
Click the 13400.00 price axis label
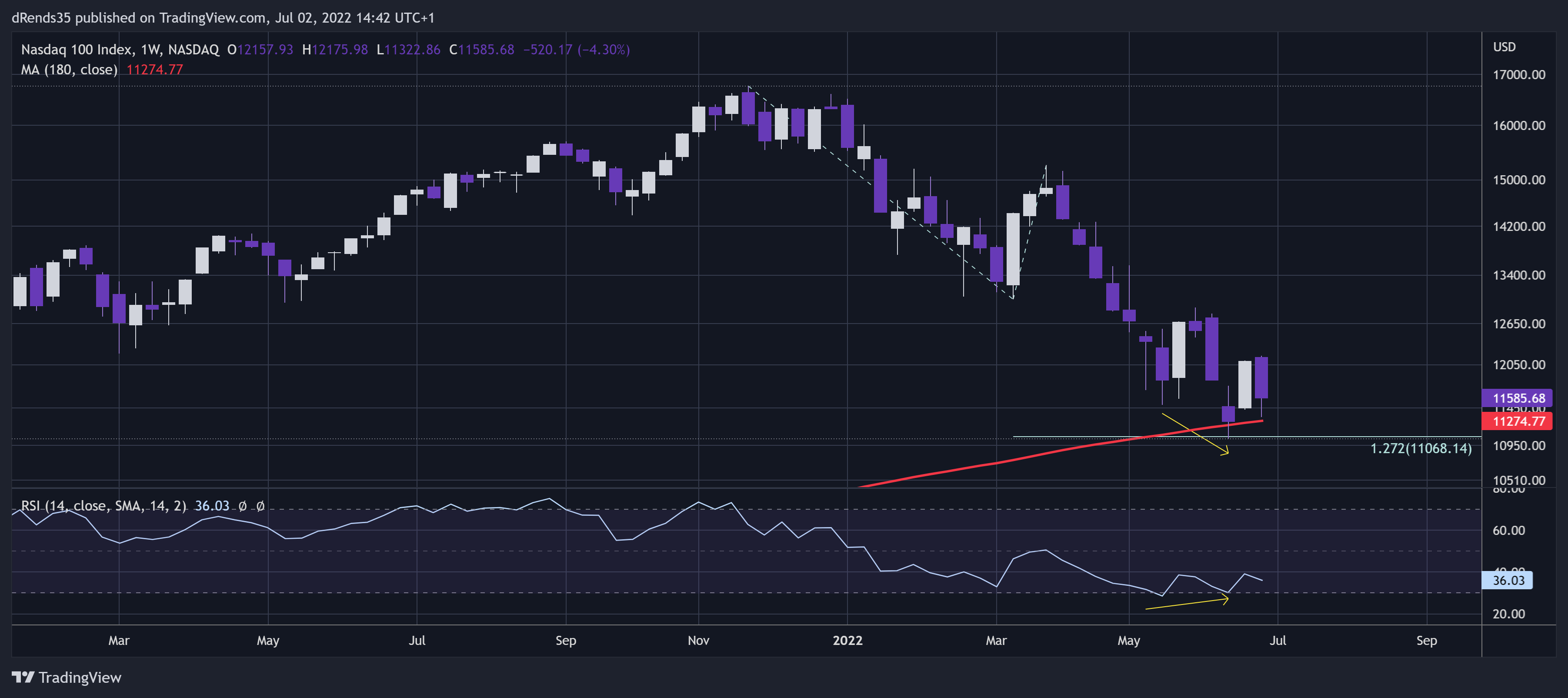(1519, 275)
